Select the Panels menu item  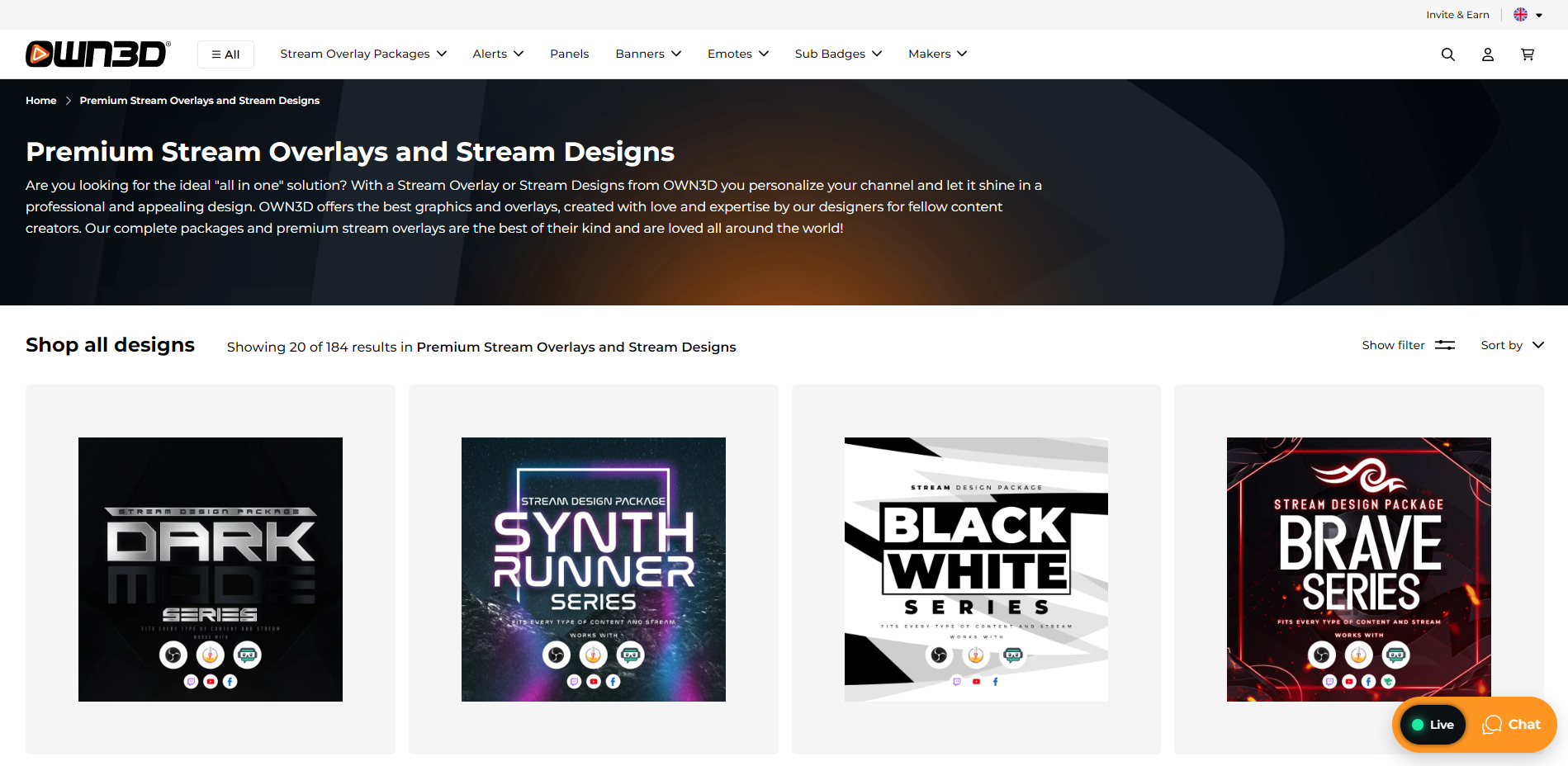(x=569, y=54)
